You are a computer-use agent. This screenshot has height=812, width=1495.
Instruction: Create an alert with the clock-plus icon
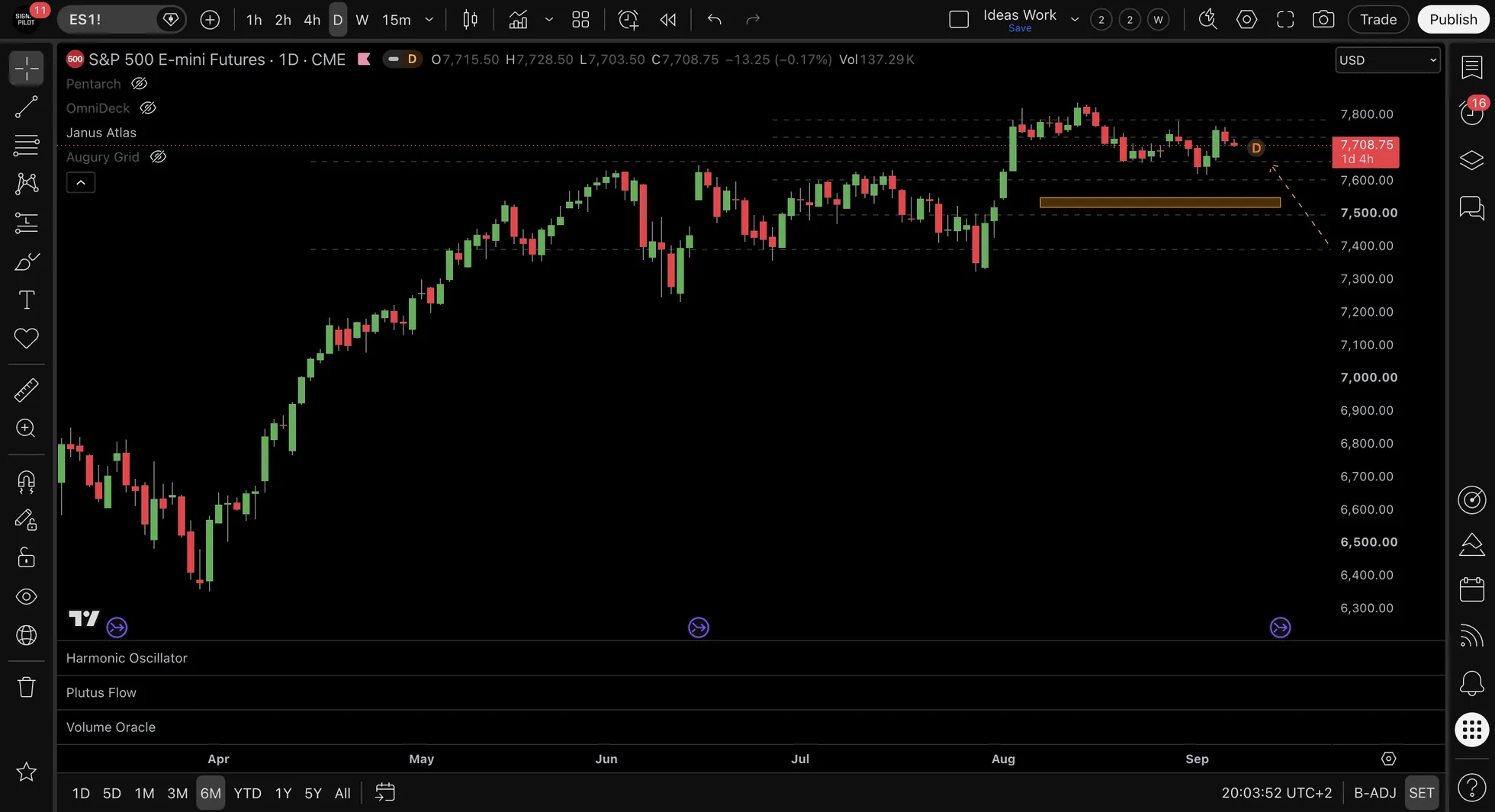coord(628,20)
